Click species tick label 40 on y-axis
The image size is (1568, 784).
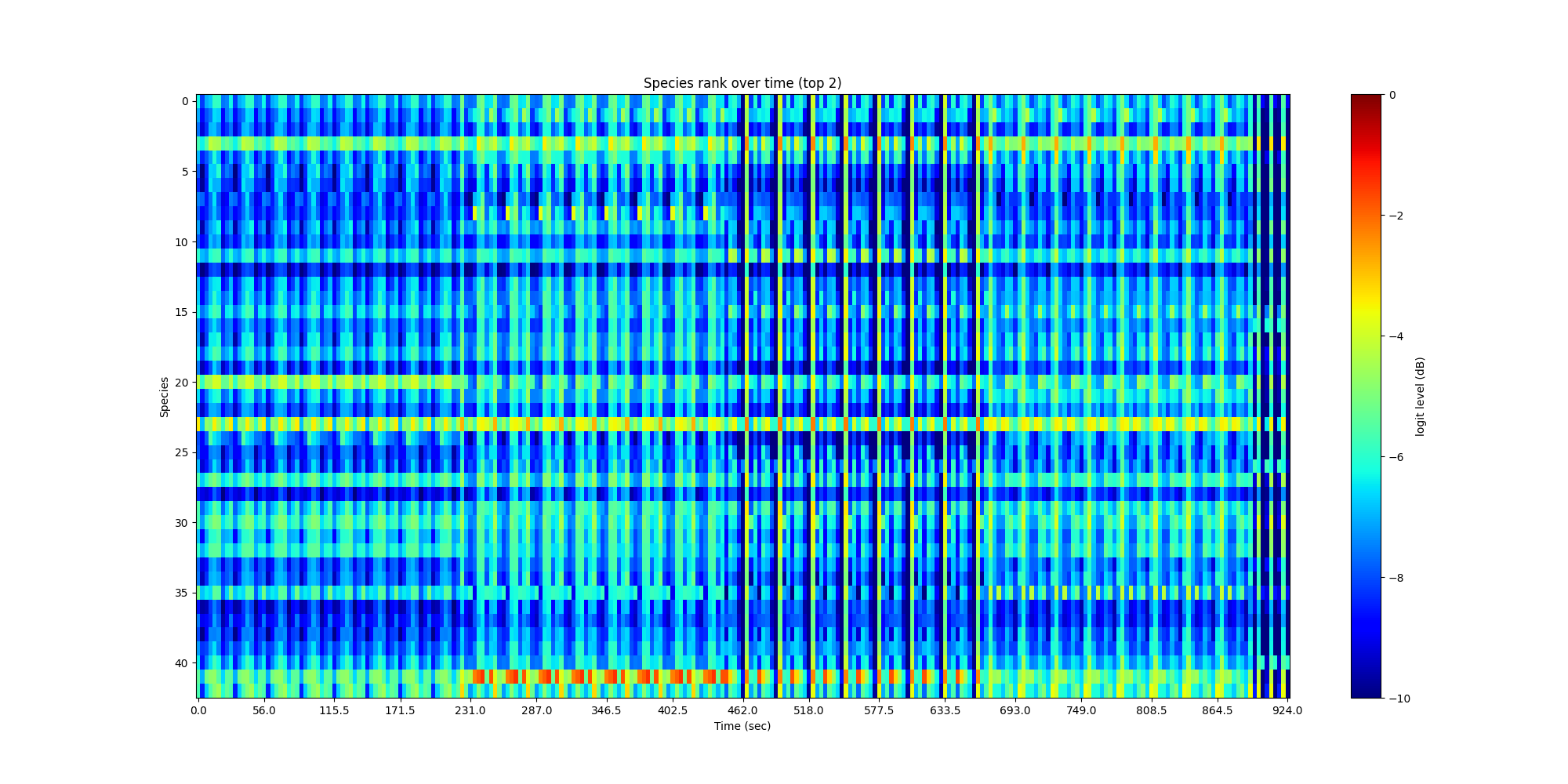click(x=181, y=663)
